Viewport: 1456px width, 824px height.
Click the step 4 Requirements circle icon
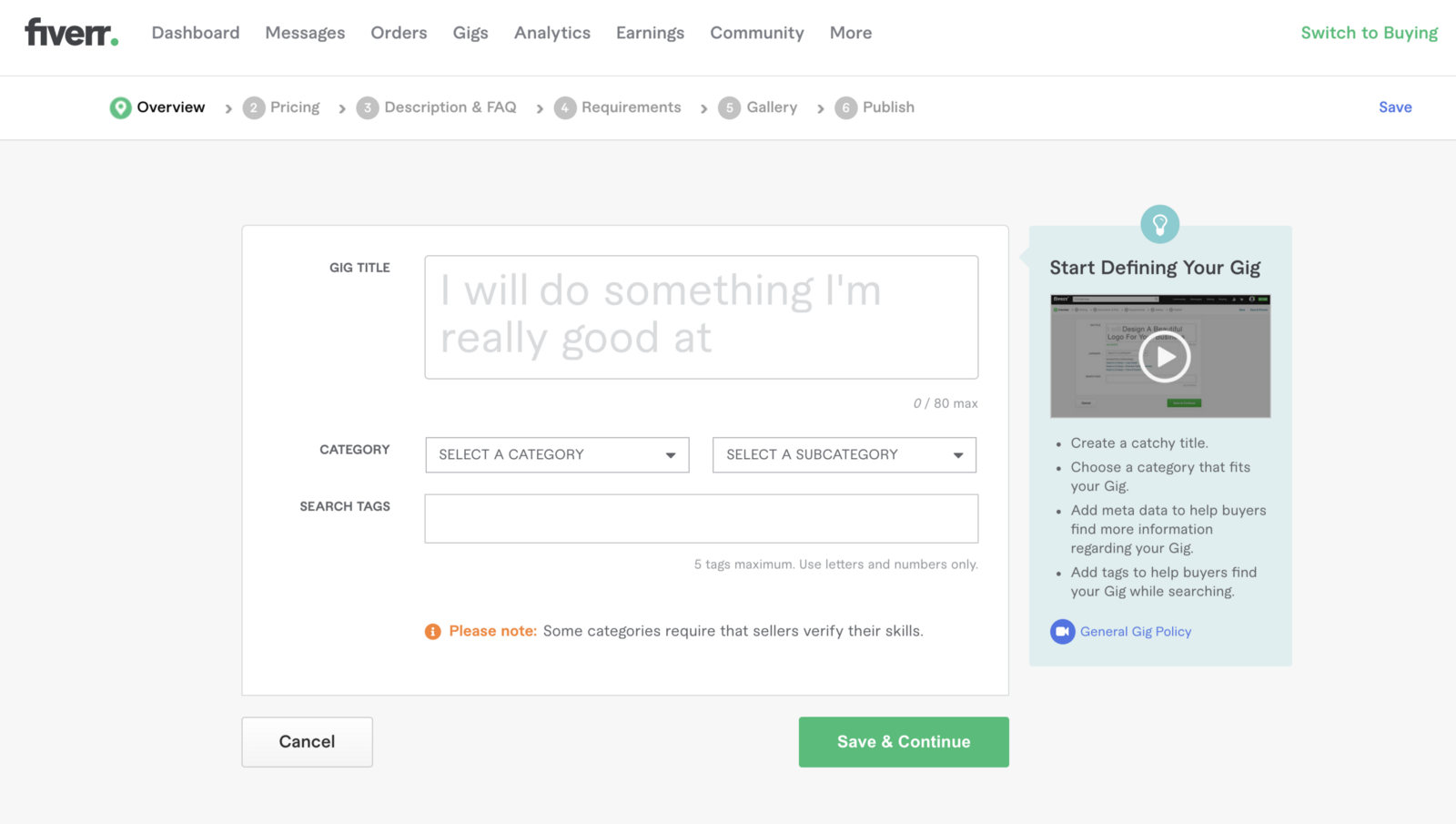[x=565, y=108]
